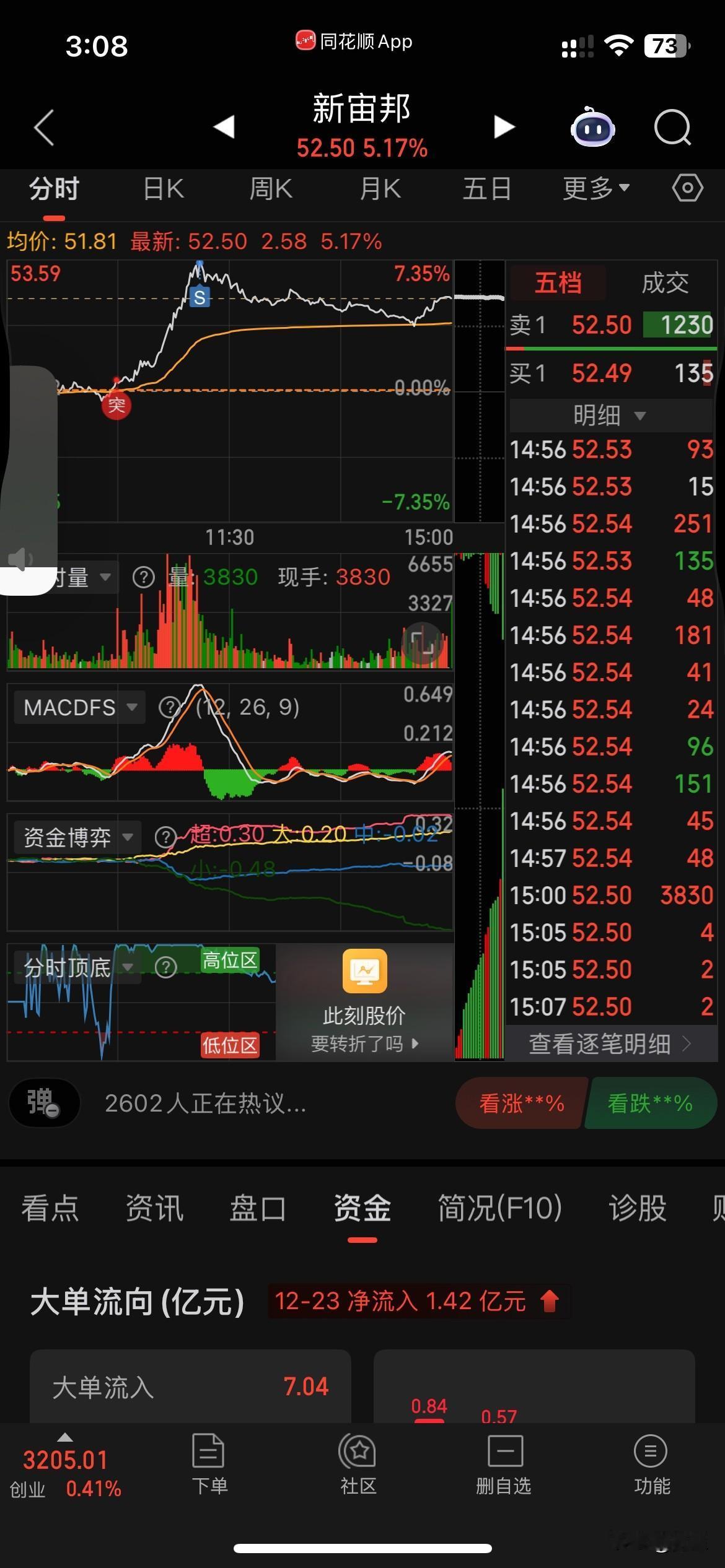The height and width of the screenshot is (1568, 725).
Task: Open the 盘口 tab
Action: click(x=258, y=1208)
